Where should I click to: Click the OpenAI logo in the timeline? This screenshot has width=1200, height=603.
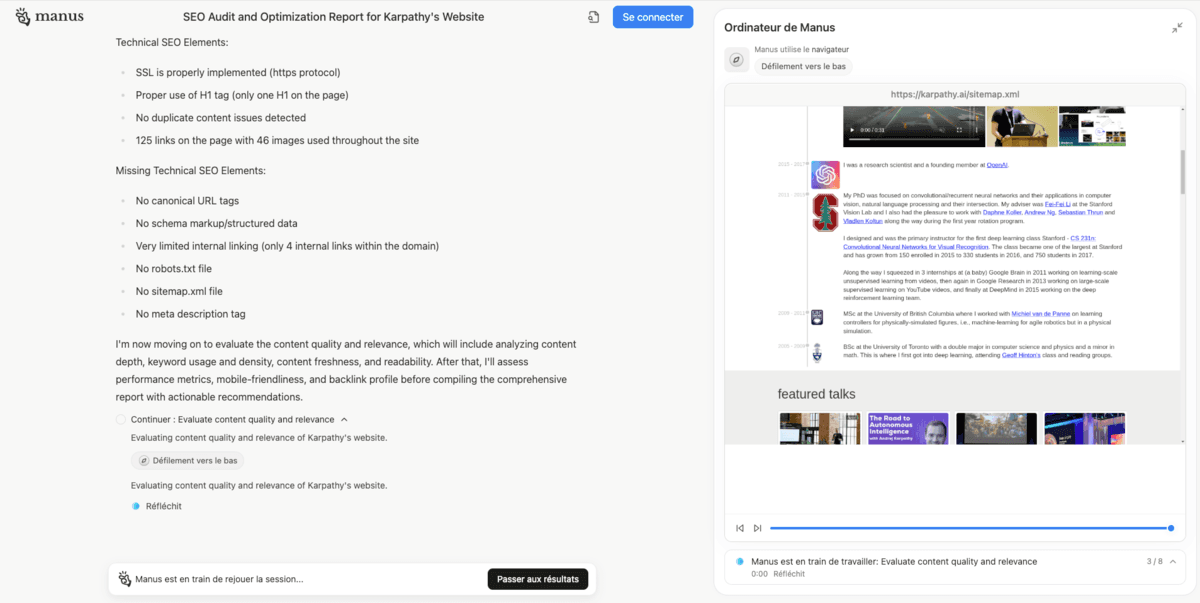825,174
